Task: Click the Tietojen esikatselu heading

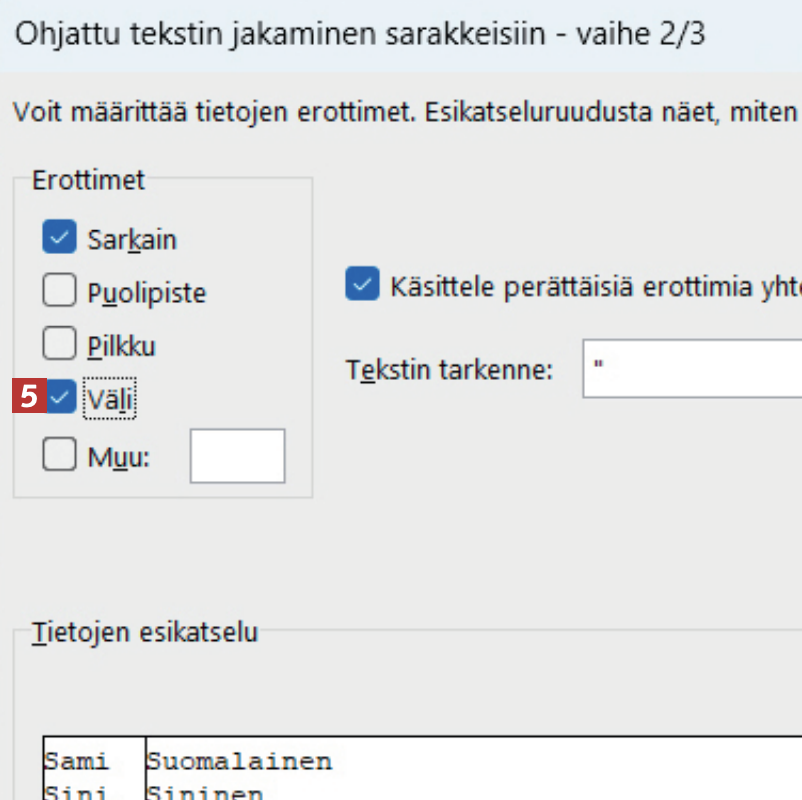Action: click(145, 632)
